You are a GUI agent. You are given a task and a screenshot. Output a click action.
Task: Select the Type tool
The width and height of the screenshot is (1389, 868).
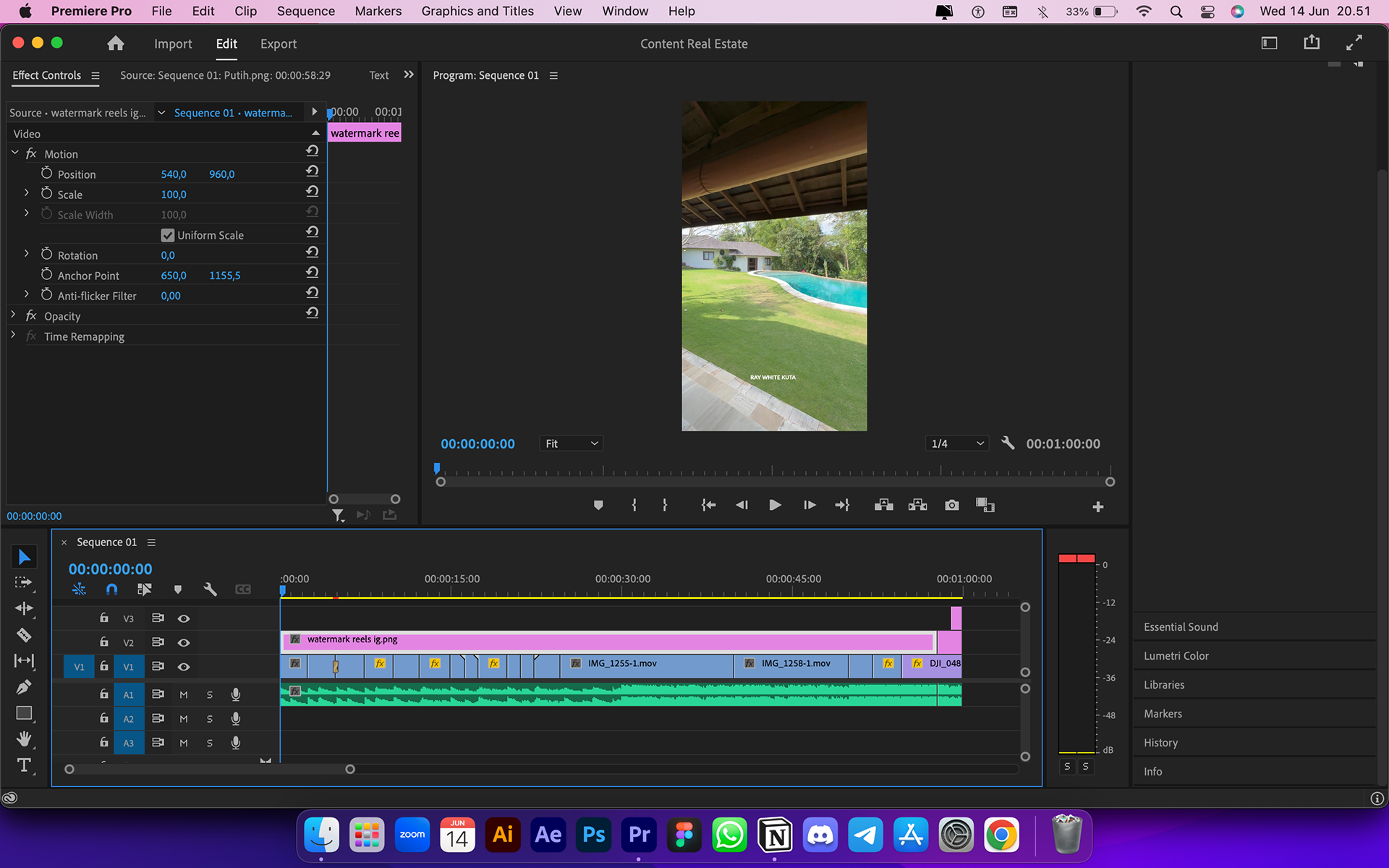[x=24, y=765]
